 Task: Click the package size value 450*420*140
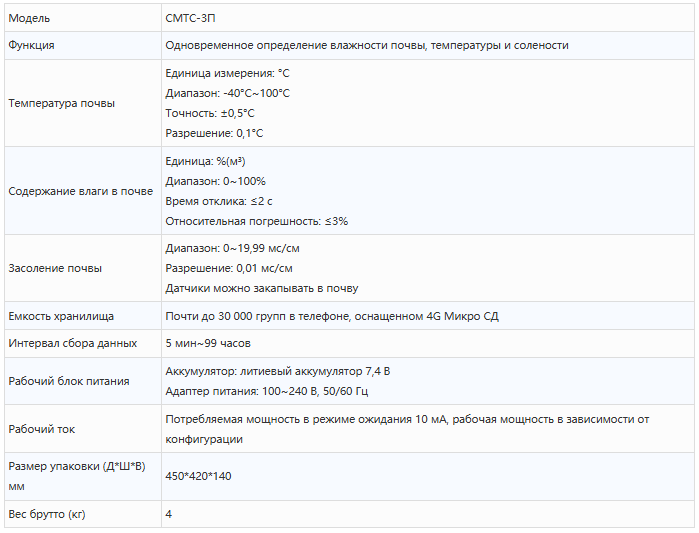point(198,476)
